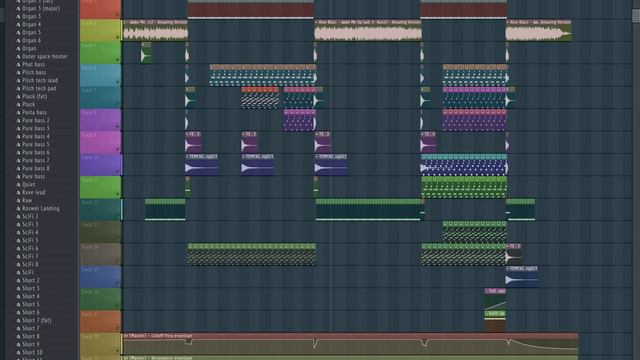Toggle the mute switch on Track 5
This screenshot has height=360, width=640.
[118, 60]
